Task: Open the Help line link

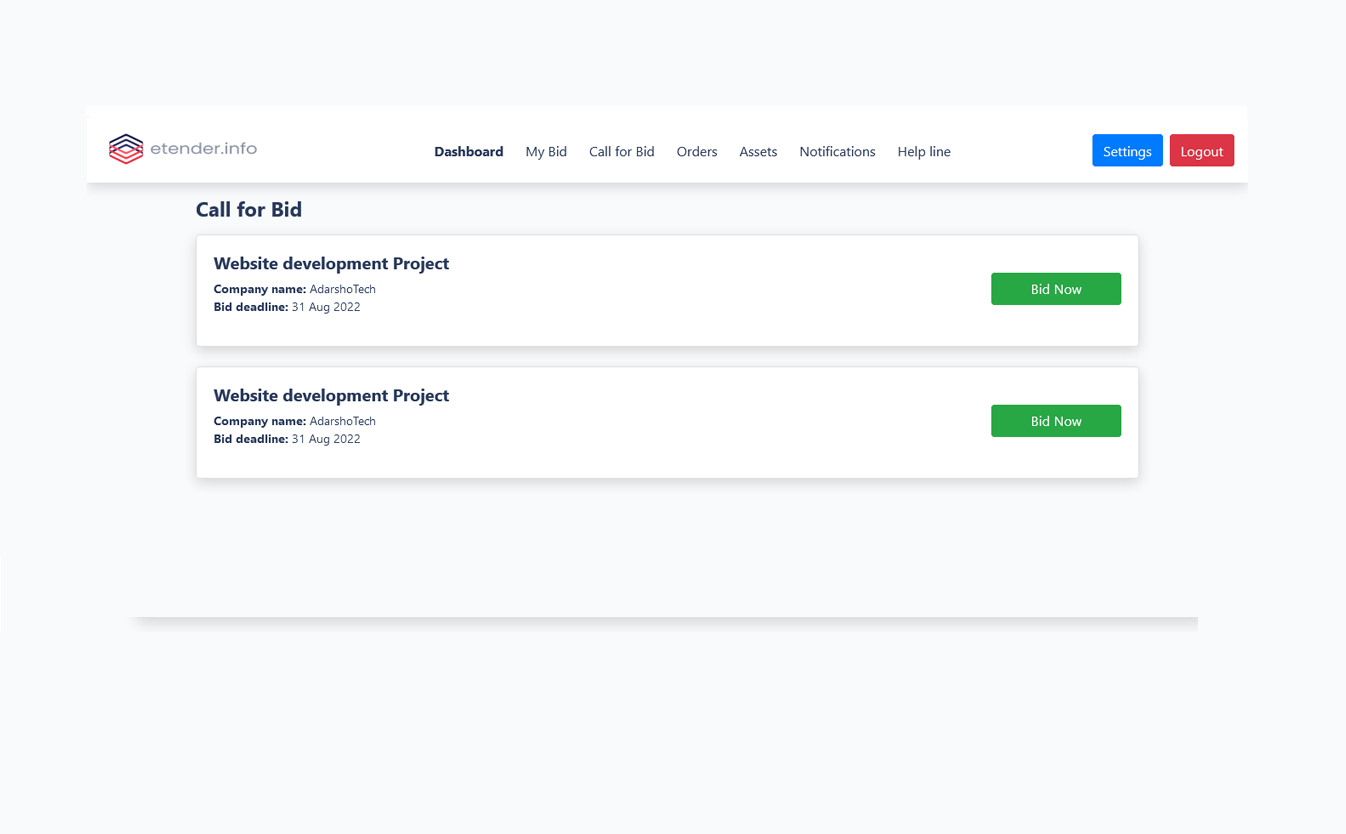Action: point(924,152)
